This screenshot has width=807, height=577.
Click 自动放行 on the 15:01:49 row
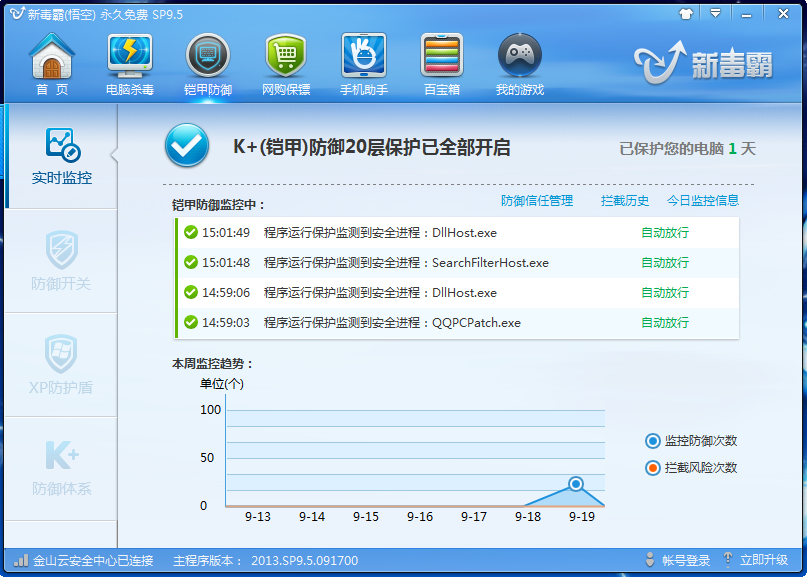point(665,233)
